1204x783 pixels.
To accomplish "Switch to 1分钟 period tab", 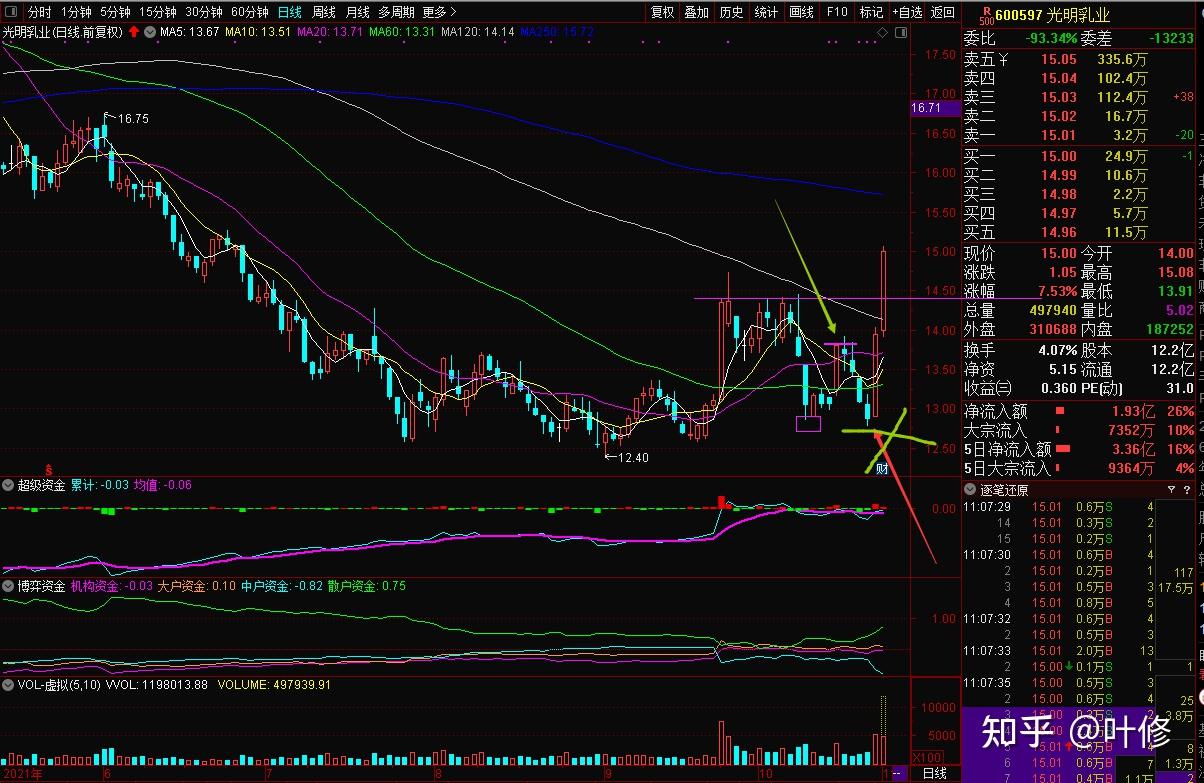I will click(x=77, y=13).
